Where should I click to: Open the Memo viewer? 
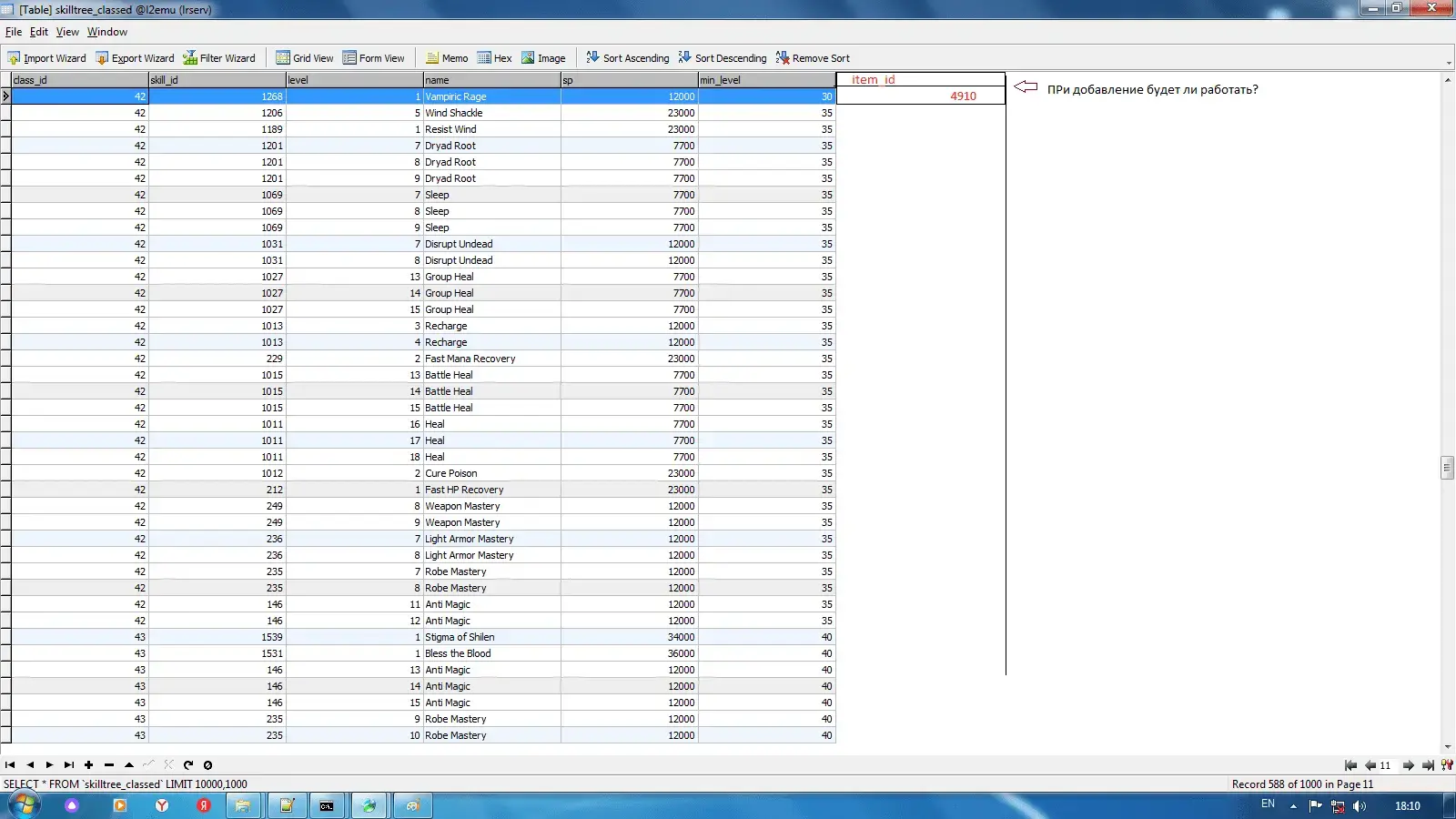(x=447, y=58)
